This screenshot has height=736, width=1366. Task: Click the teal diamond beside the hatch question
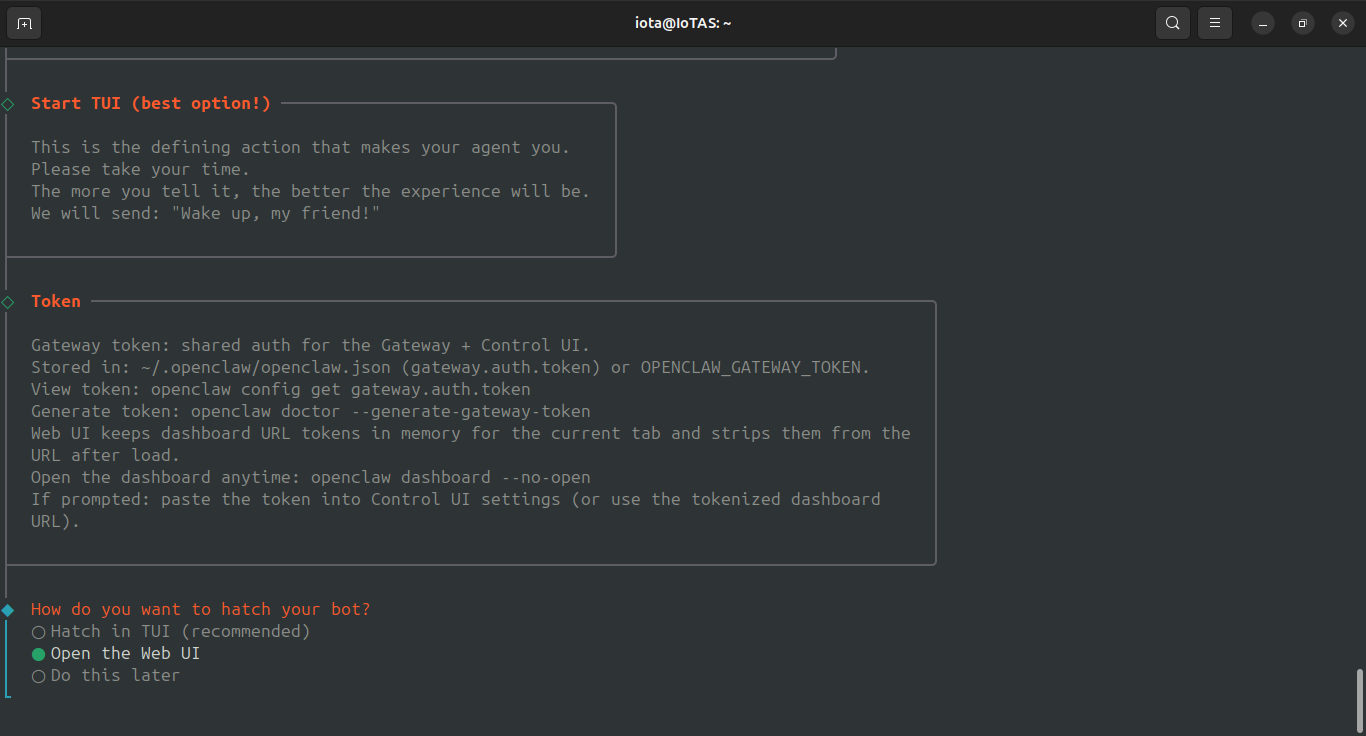(x=7, y=609)
